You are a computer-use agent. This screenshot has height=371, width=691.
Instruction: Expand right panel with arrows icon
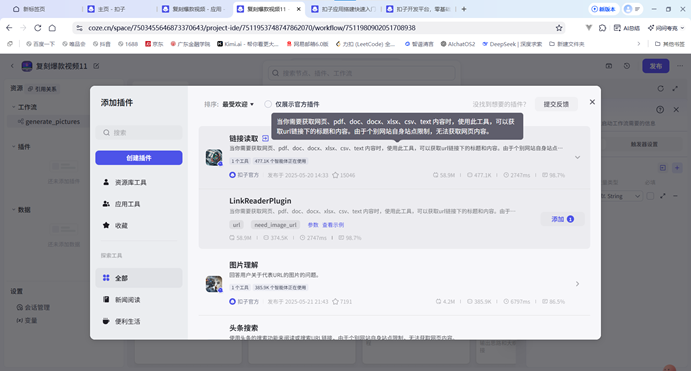pos(675,89)
